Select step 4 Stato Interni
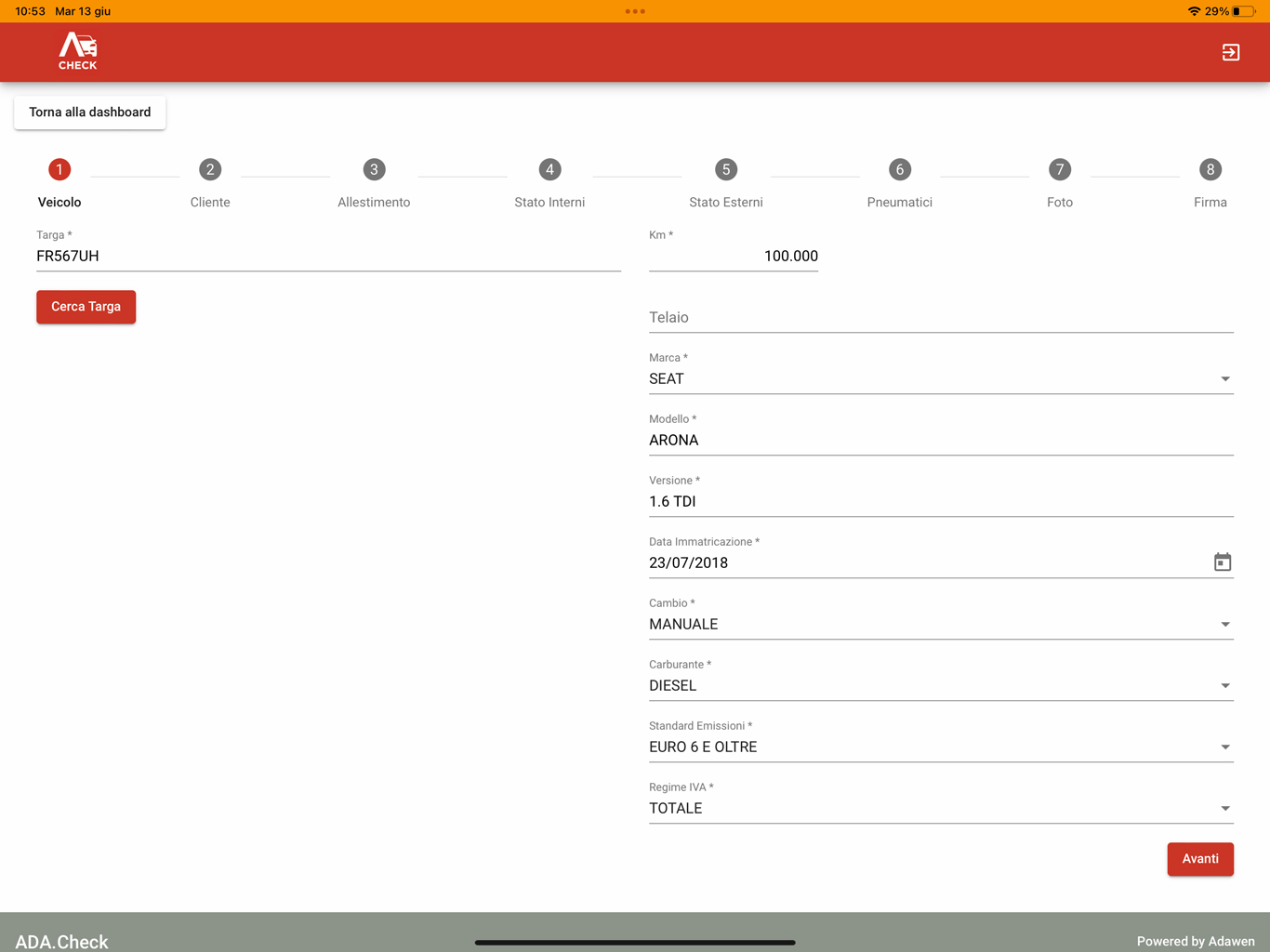Image resolution: width=1270 pixels, height=952 pixels. pyautogui.click(x=549, y=170)
